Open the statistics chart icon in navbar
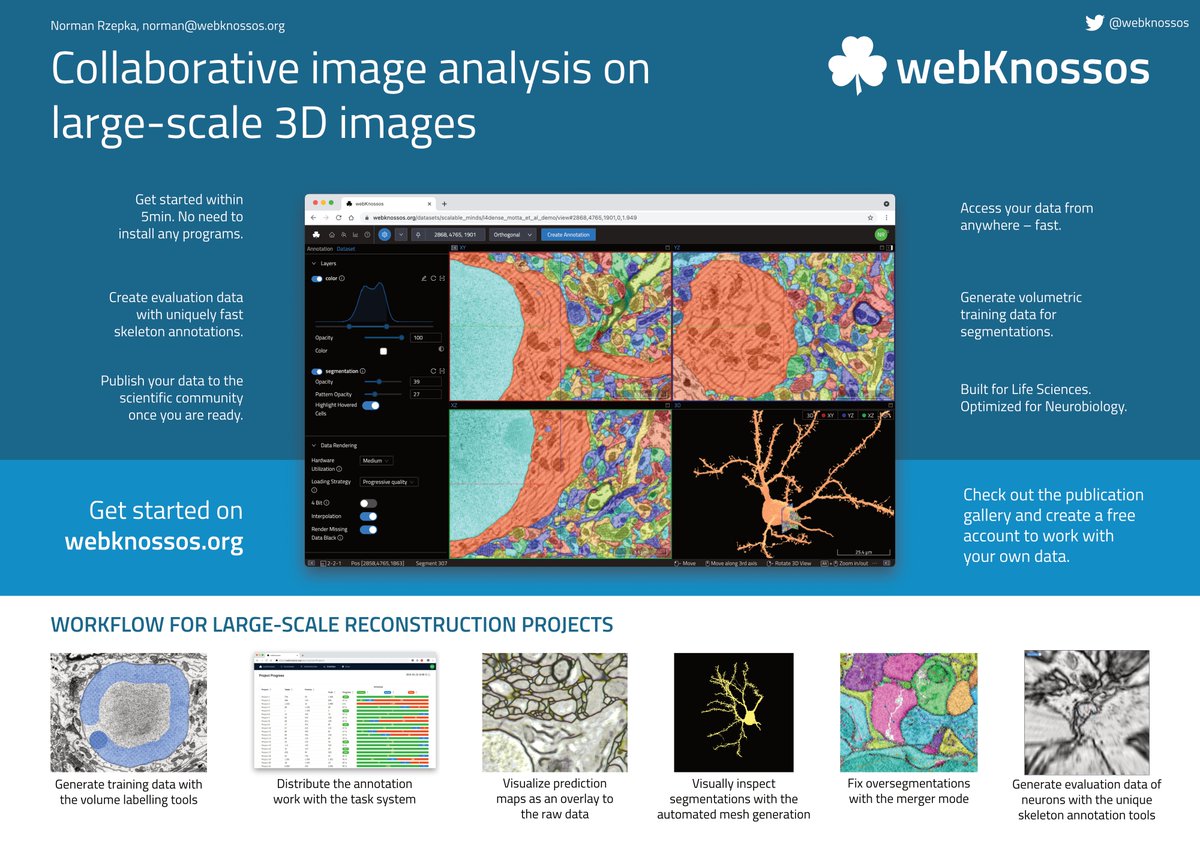Viewport: 1200px width, 848px height. (x=356, y=235)
